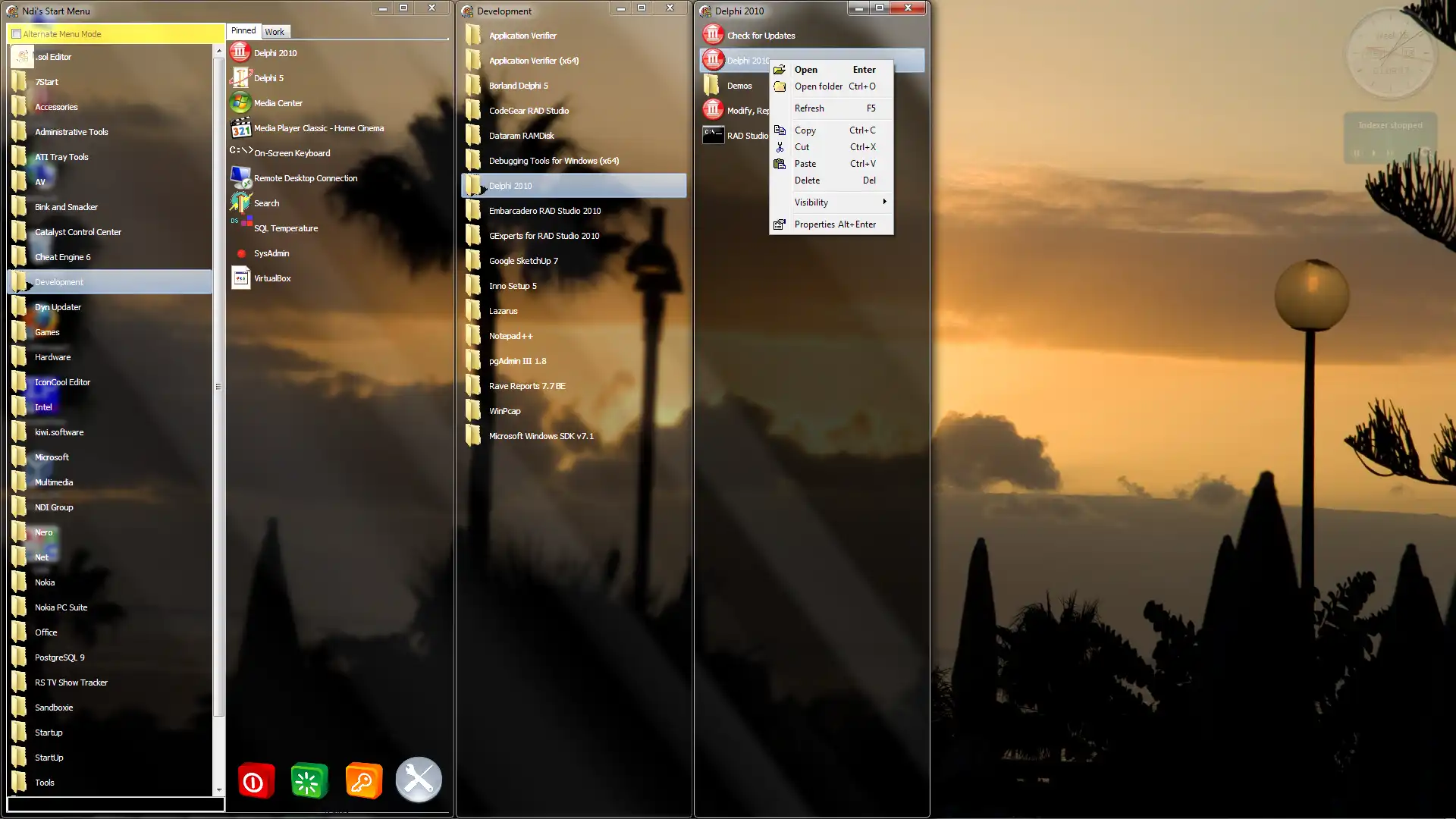
Task: Open the Tools folder in Start Menu
Action: click(110, 783)
